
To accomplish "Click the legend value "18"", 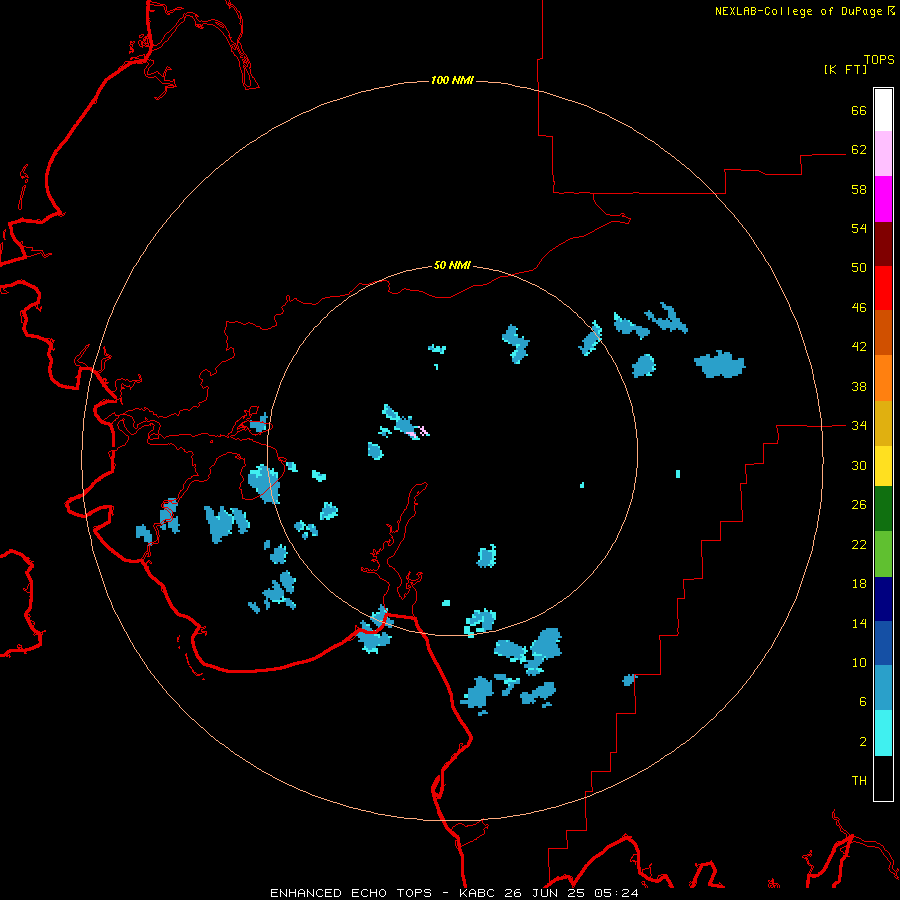I will tap(859, 584).
